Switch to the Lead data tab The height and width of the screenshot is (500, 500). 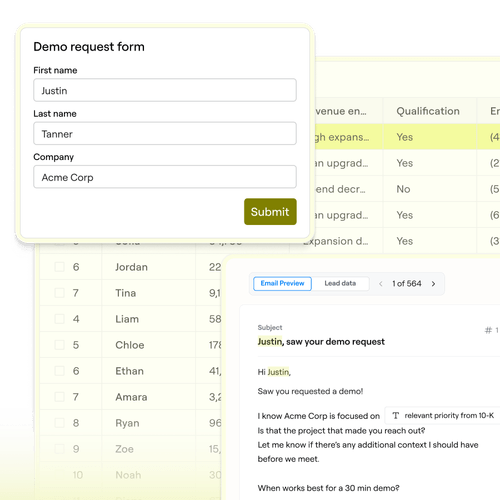[340, 283]
